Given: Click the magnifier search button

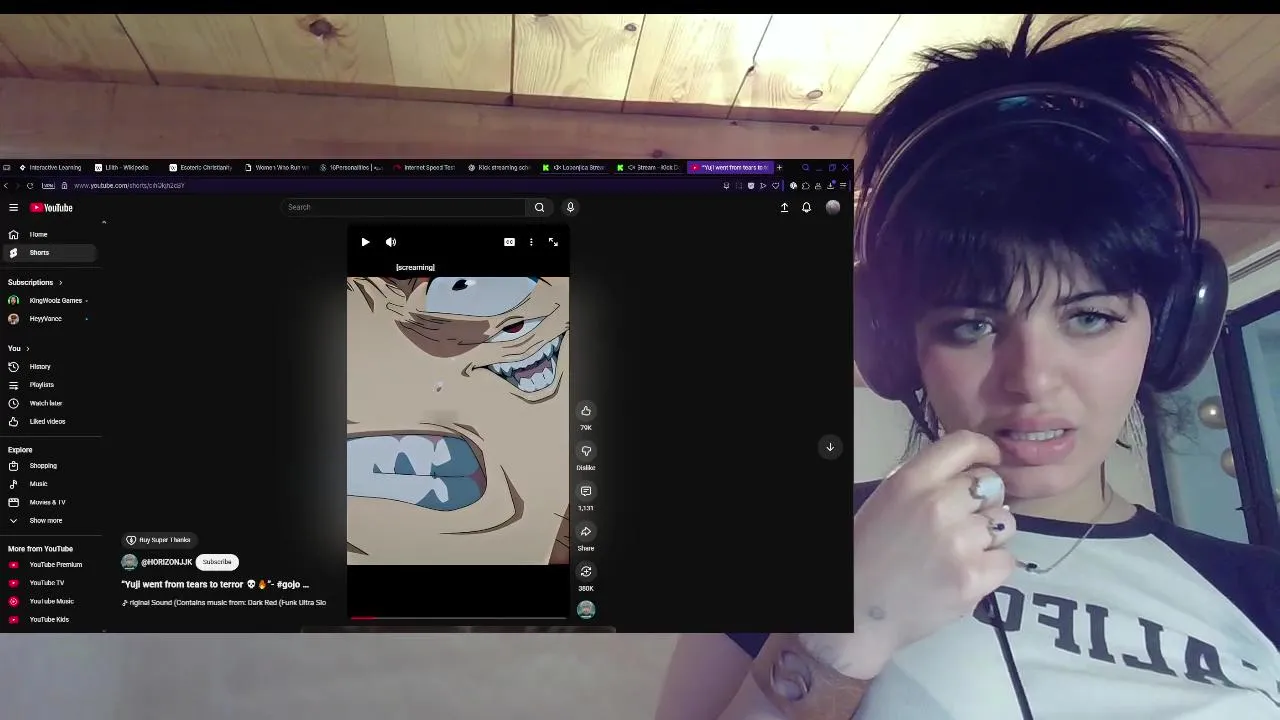Looking at the screenshot, I should pos(539,207).
